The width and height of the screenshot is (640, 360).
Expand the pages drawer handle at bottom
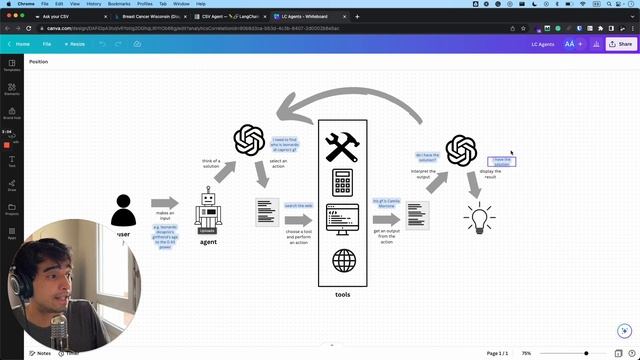tap(332, 345)
